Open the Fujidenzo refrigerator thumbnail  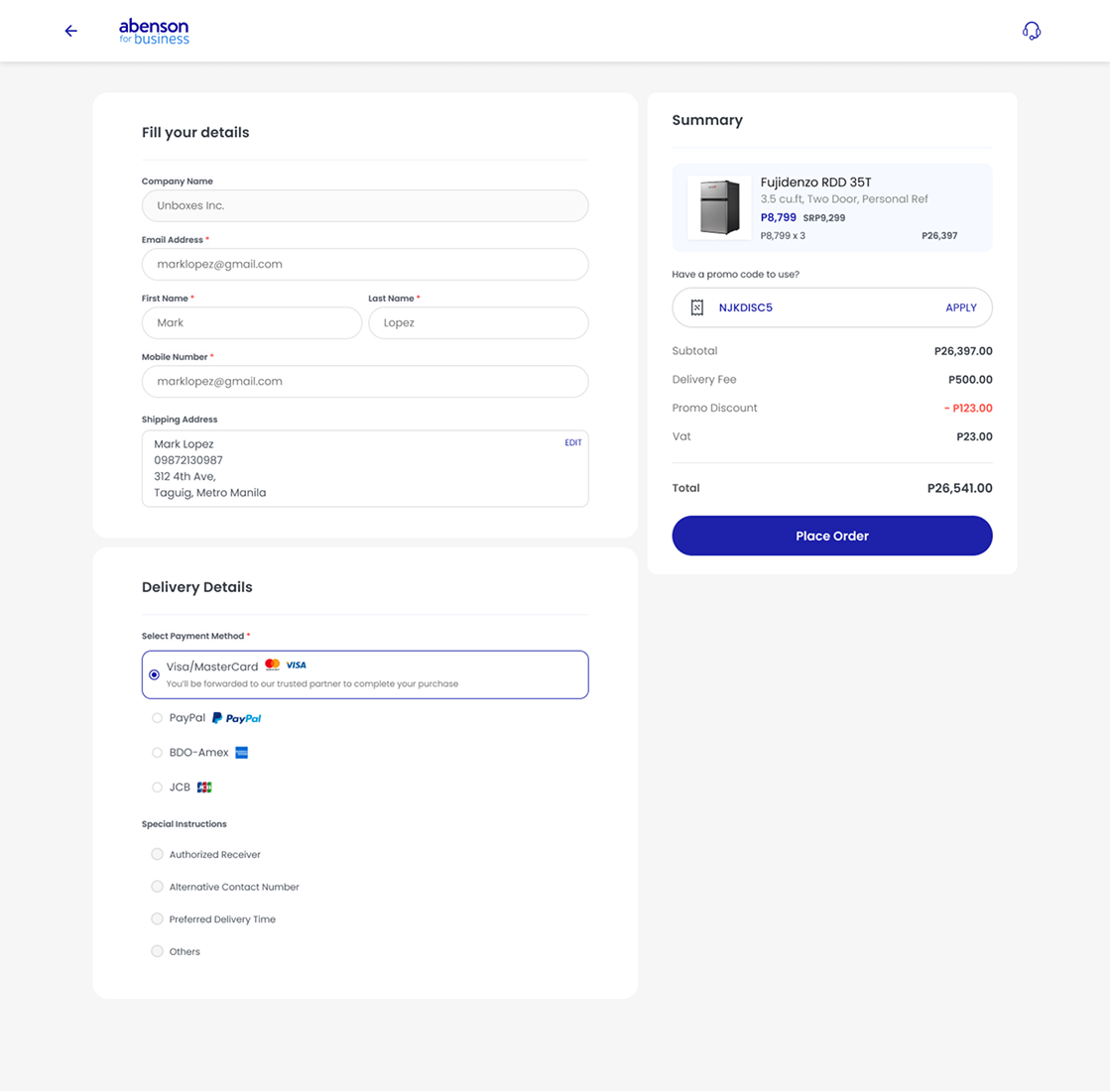719,207
